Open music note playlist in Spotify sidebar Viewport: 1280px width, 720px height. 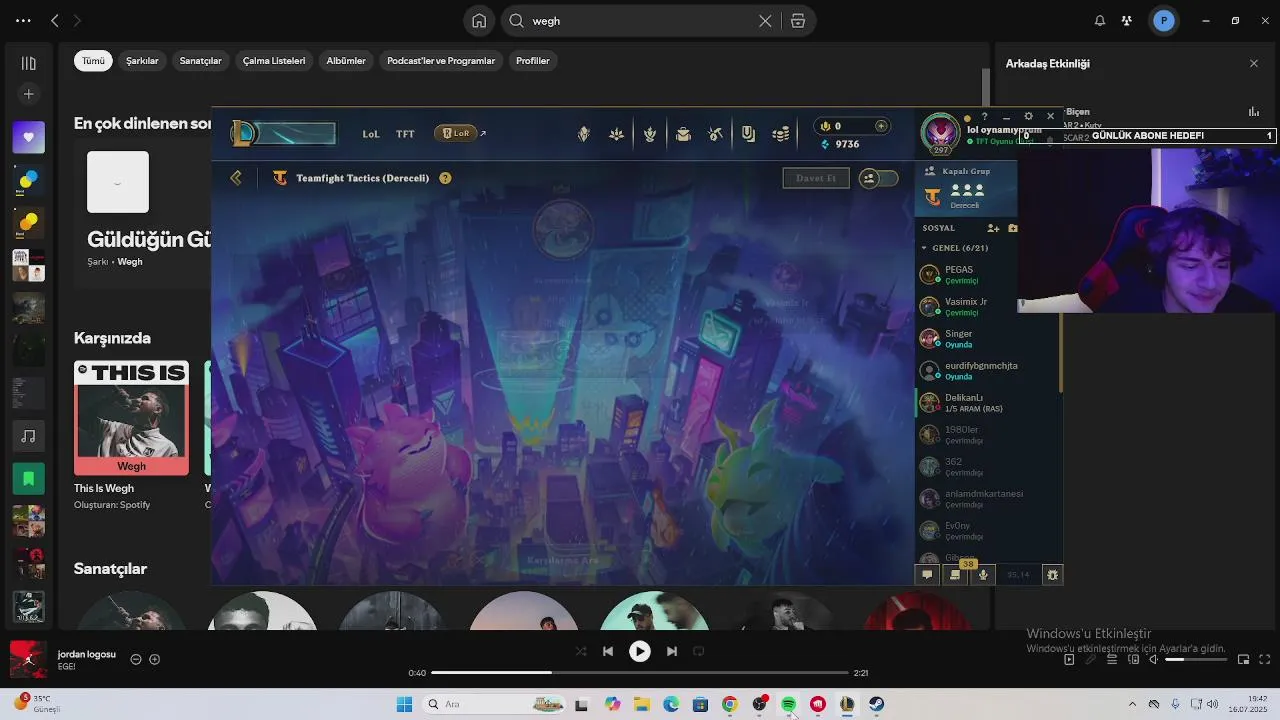(28, 436)
